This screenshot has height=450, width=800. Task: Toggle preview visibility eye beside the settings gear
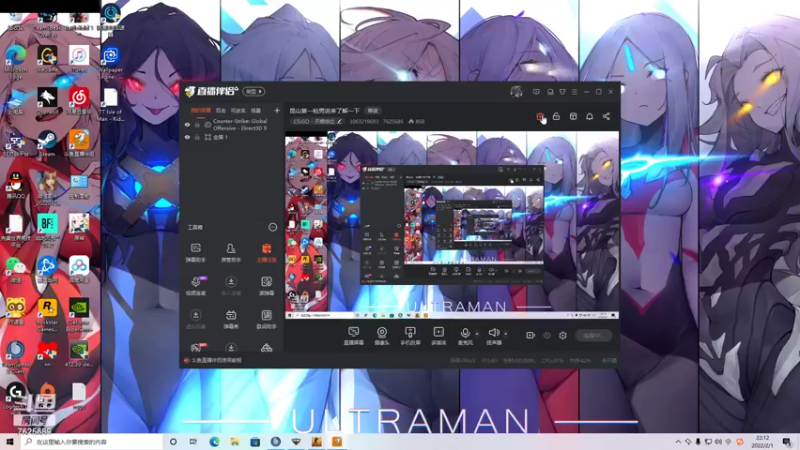[x=547, y=335]
